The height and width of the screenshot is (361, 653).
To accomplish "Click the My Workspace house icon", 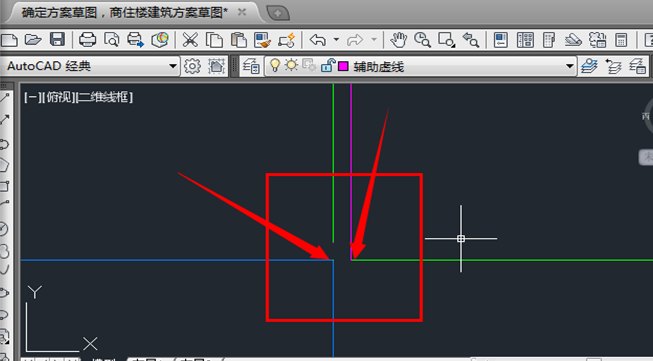I will [x=216, y=66].
